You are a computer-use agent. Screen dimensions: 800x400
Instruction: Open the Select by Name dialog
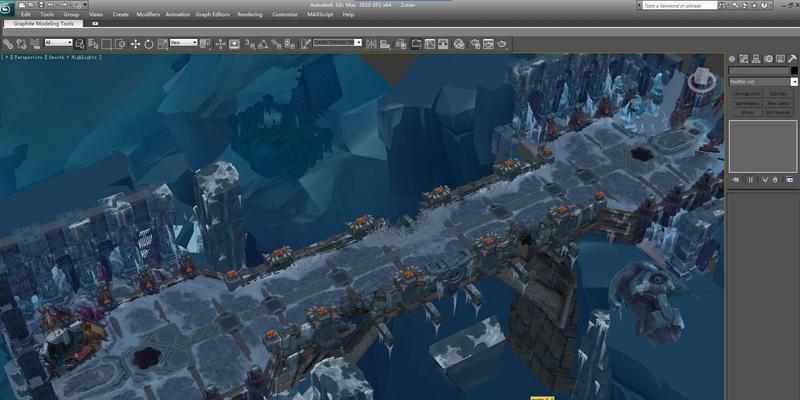tap(93, 44)
